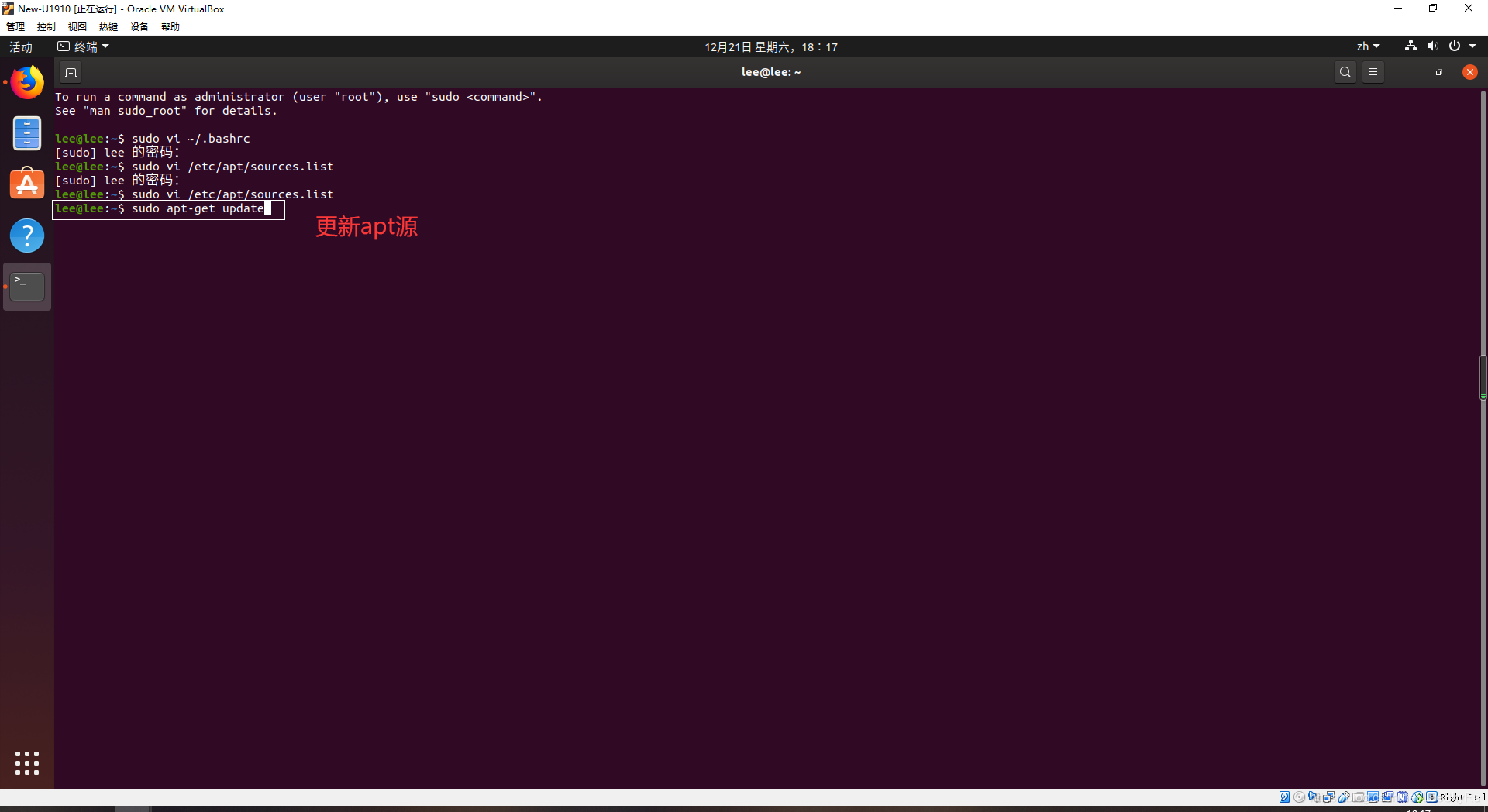Show applications grid button

click(x=27, y=762)
